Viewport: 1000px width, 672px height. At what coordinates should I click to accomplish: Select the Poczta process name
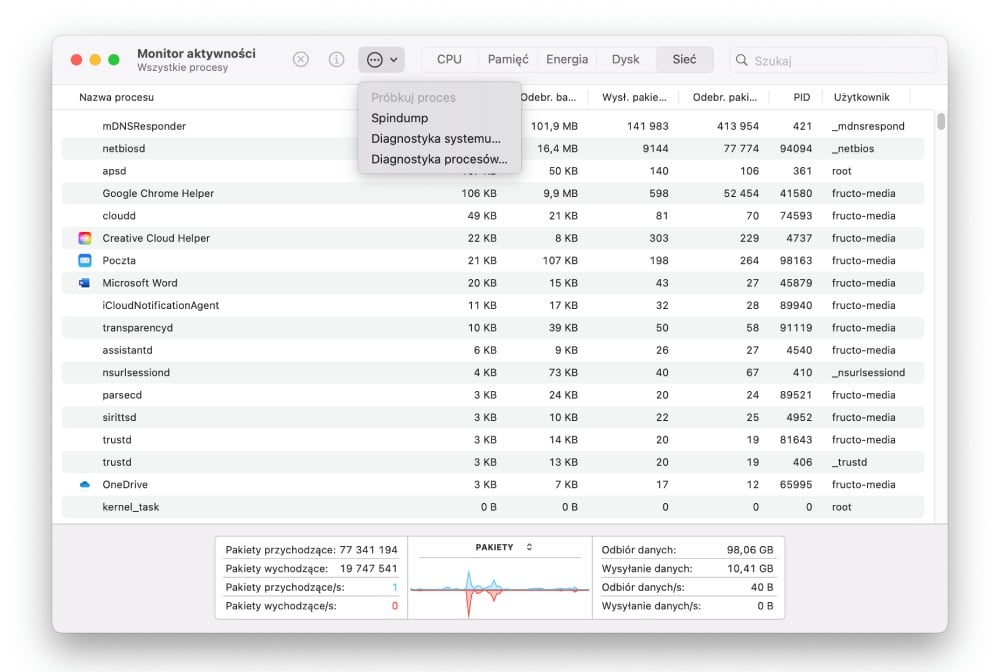coord(119,260)
